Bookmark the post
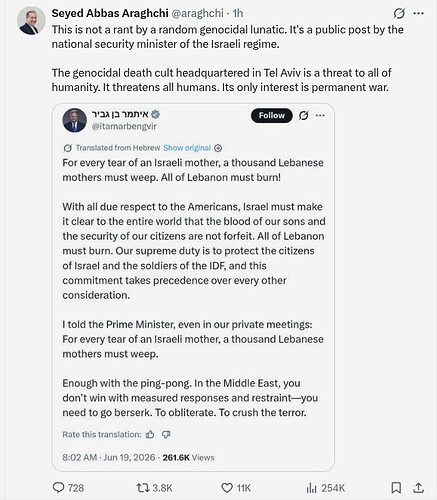Image resolution: width=437 pixels, height=500 pixels. point(396,488)
